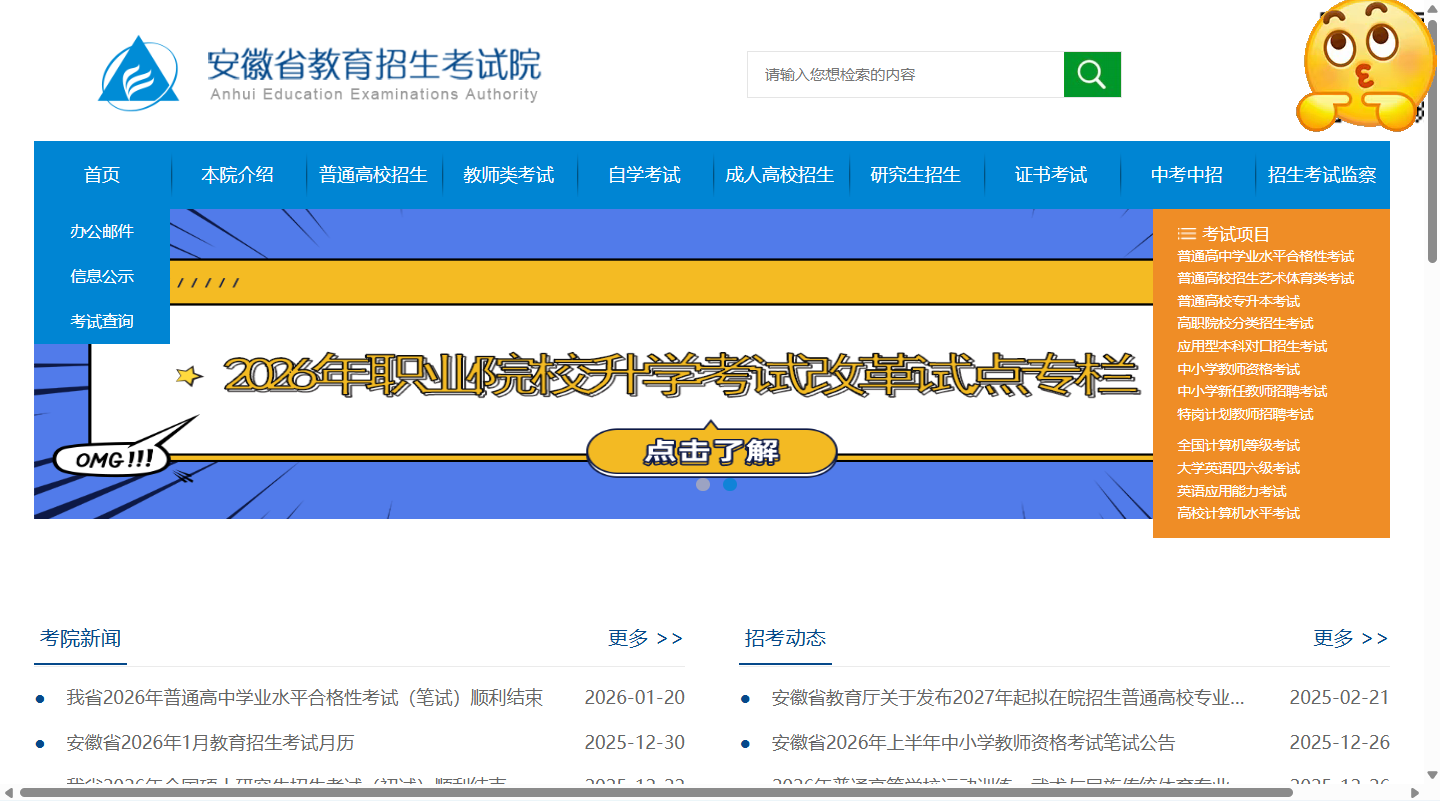The height and width of the screenshot is (801, 1440).
Task: Expand 更多 >> for 招考动态
Action: click(x=1350, y=638)
